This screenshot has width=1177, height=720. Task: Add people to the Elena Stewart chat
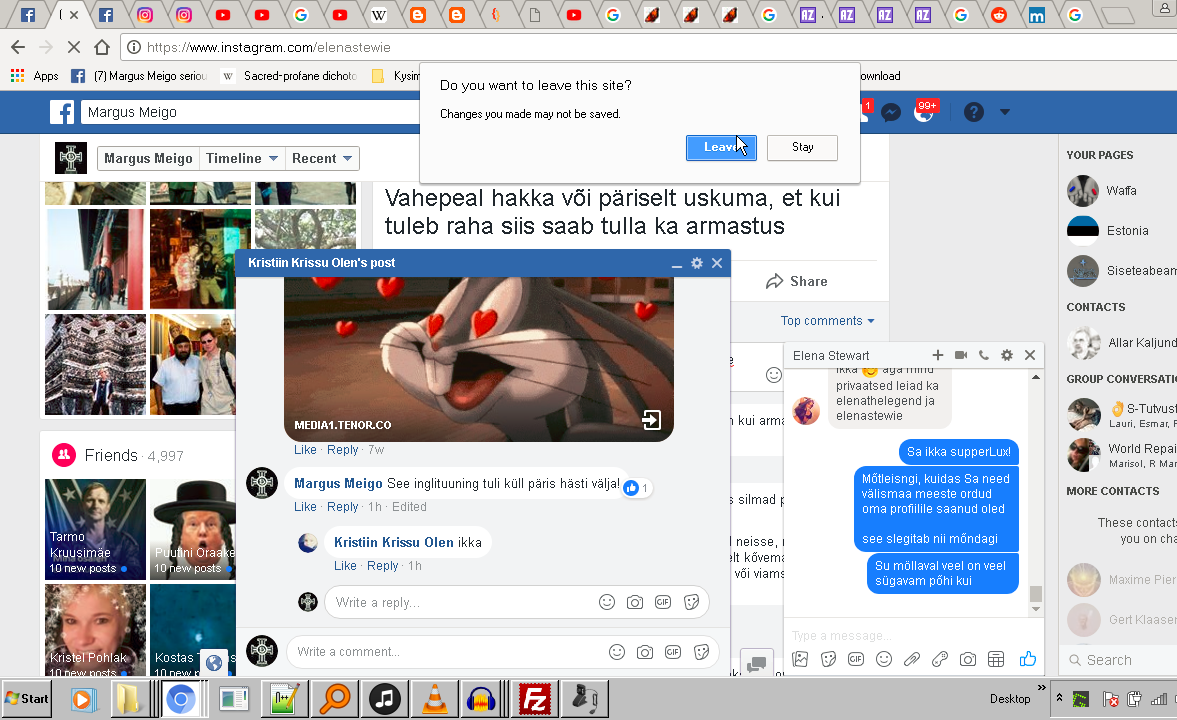point(938,355)
